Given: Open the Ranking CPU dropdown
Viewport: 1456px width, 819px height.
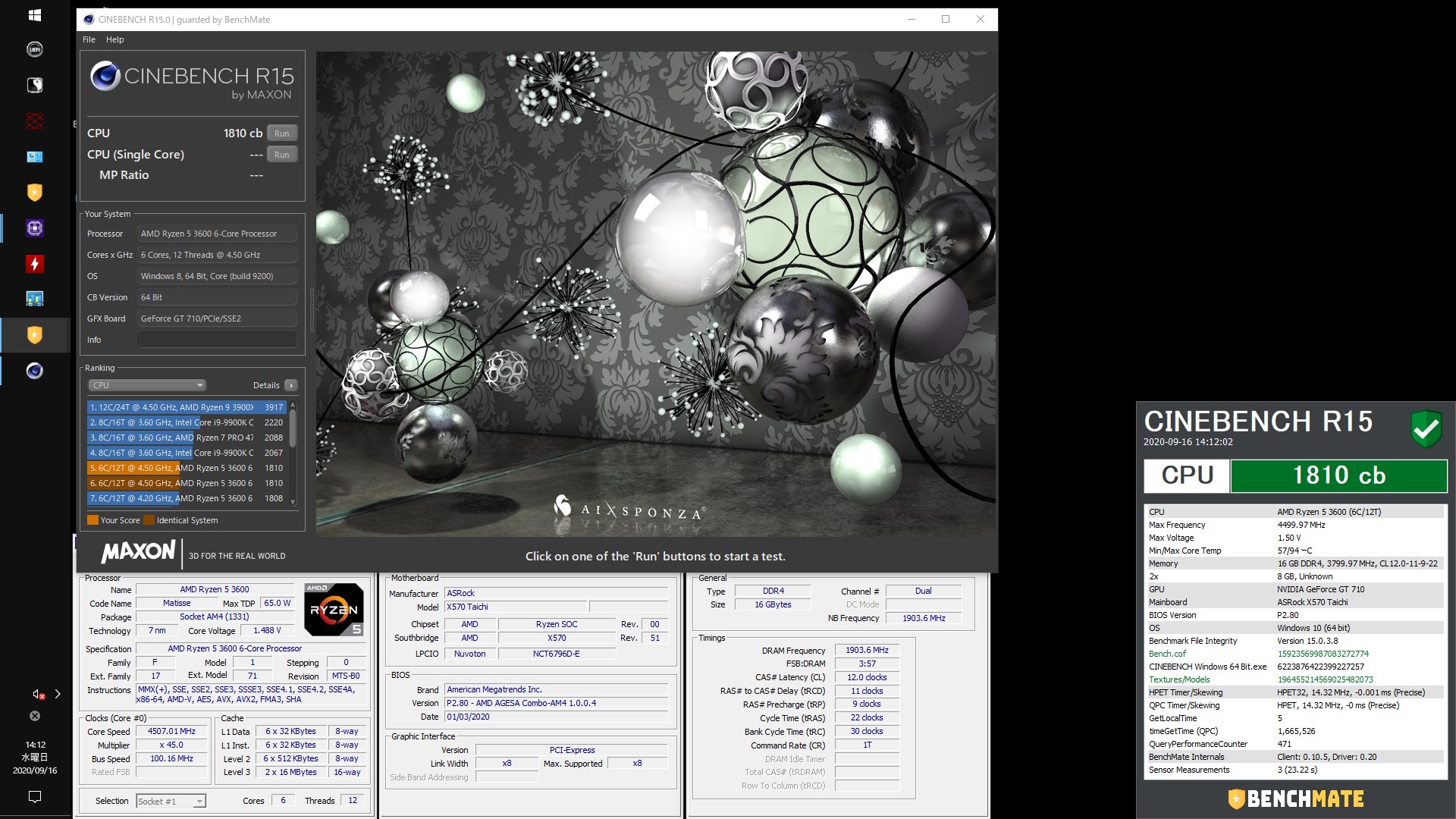Looking at the screenshot, I should click(147, 385).
